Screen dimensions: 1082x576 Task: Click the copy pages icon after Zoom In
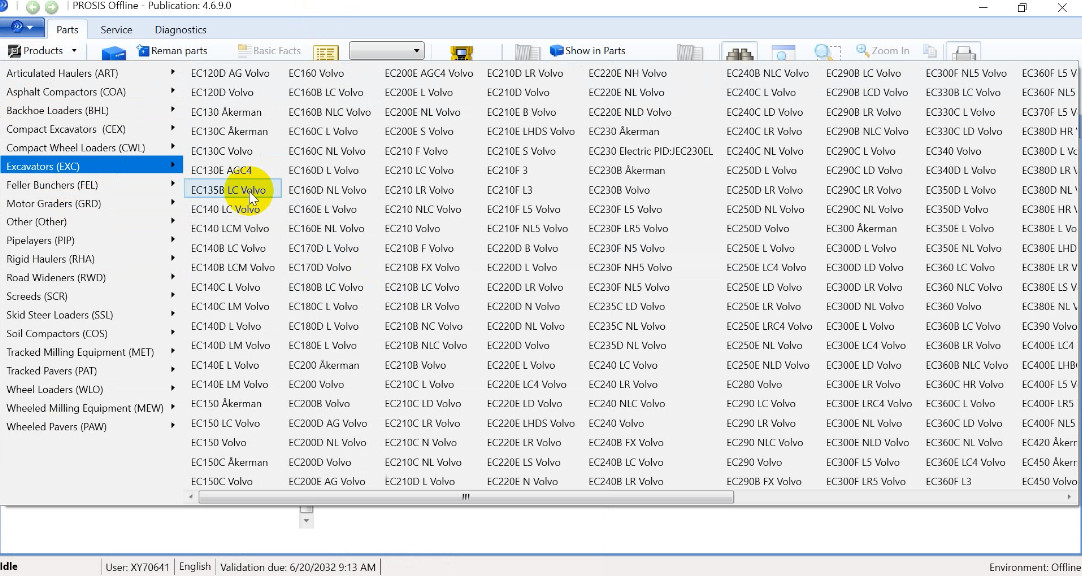coord(929,52)
